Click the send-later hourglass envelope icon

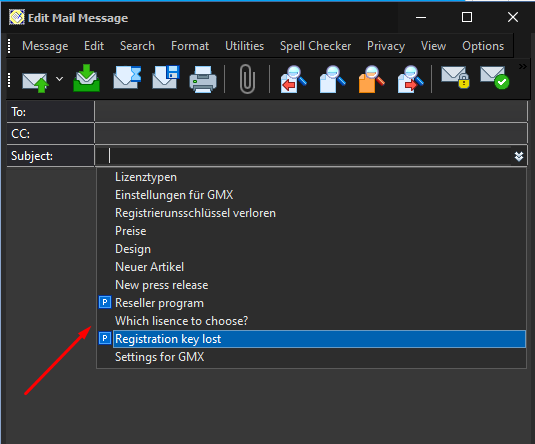[127, 78]
